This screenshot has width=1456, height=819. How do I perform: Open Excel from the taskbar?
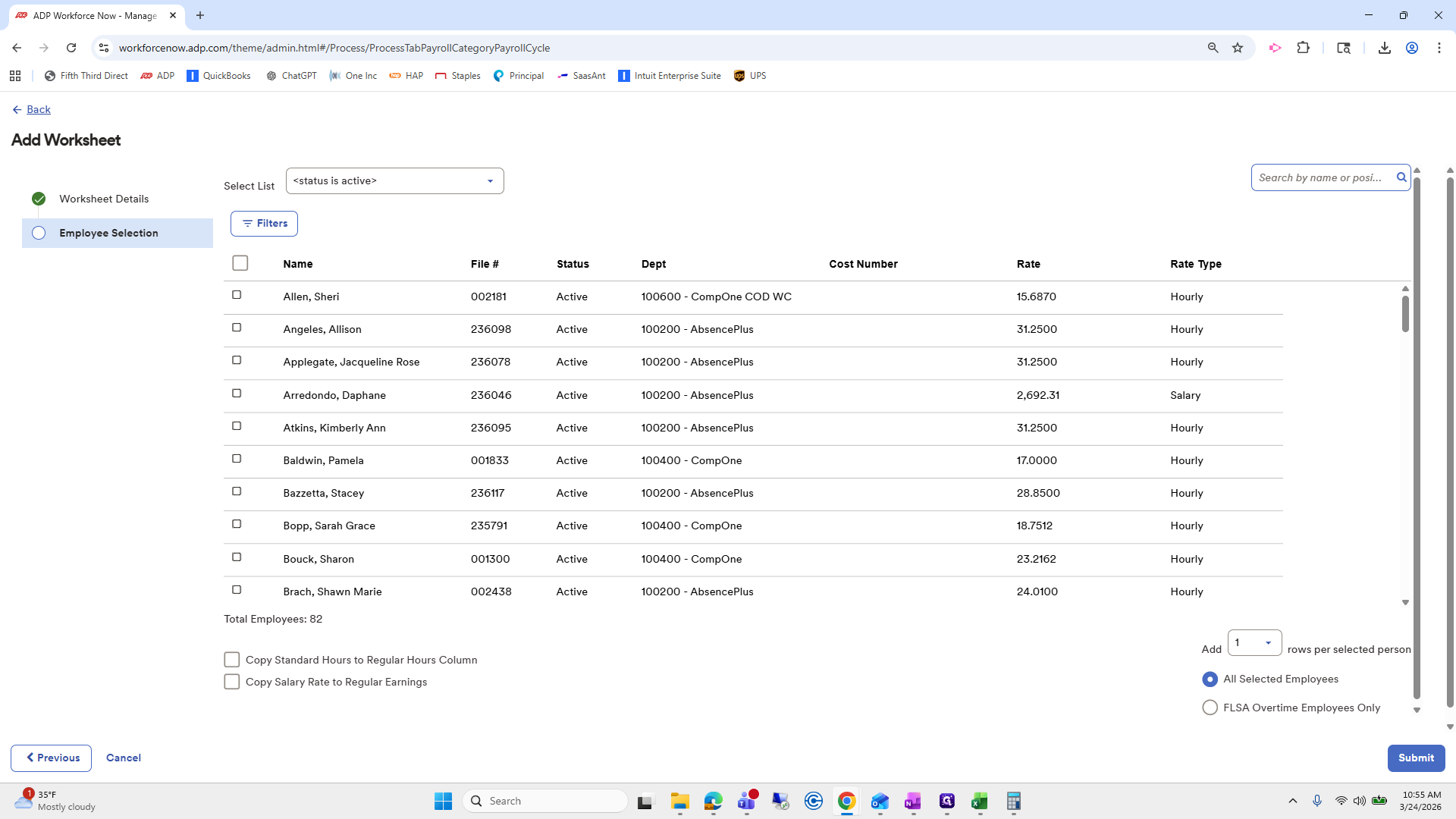(980, 801)
